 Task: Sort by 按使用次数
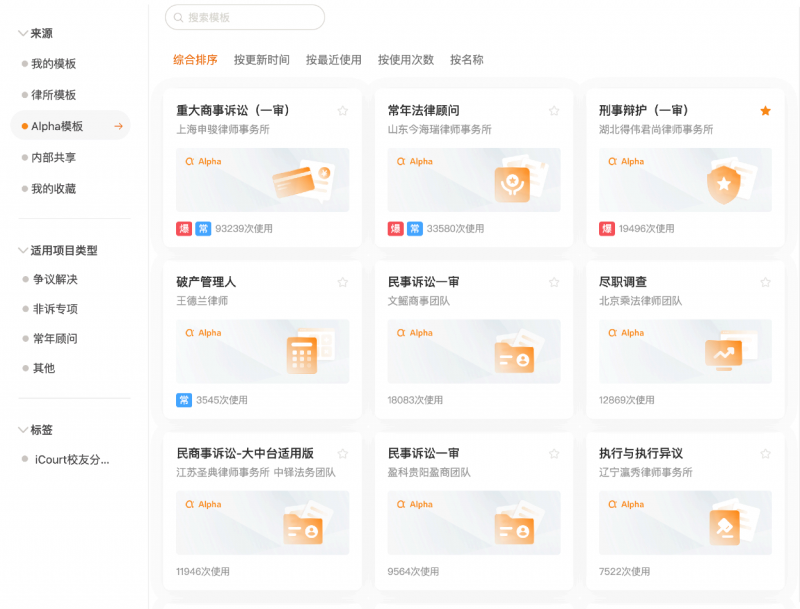(x=406, y=60)
